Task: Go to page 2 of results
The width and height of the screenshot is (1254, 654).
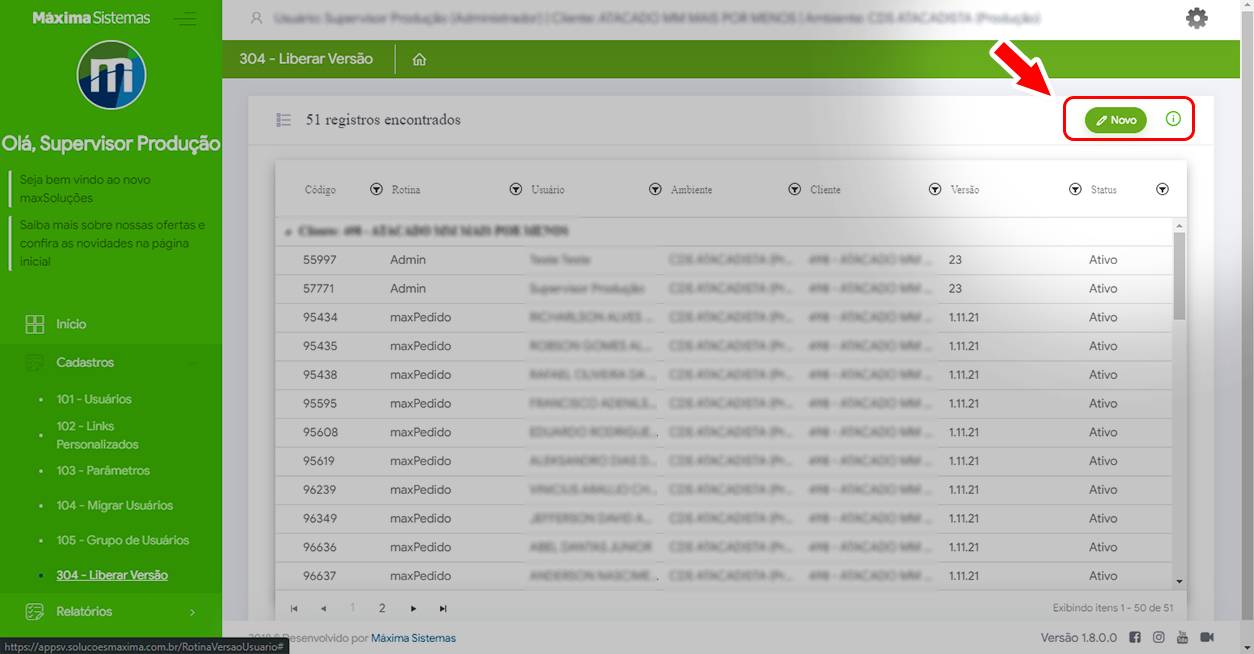Action: 382,608
